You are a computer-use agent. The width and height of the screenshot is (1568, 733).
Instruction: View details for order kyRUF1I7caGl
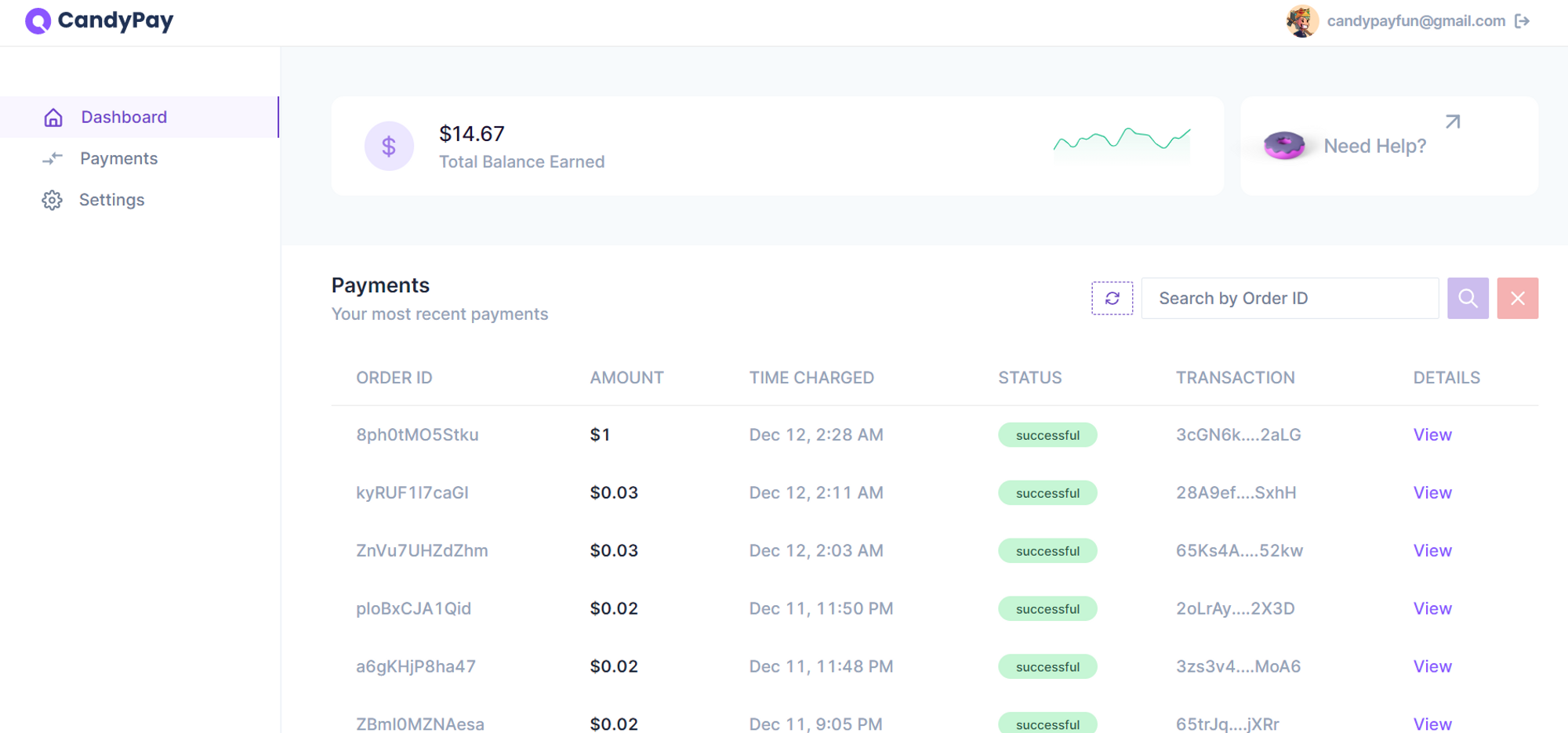[1432, 492]
